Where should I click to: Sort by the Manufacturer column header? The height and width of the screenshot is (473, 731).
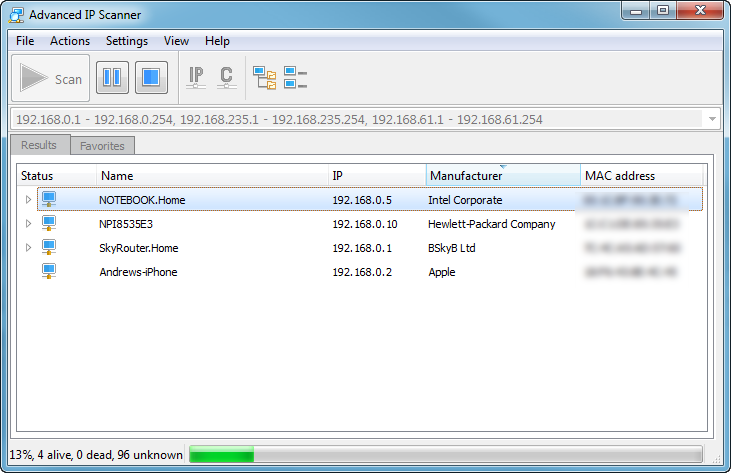pos(503,176)
